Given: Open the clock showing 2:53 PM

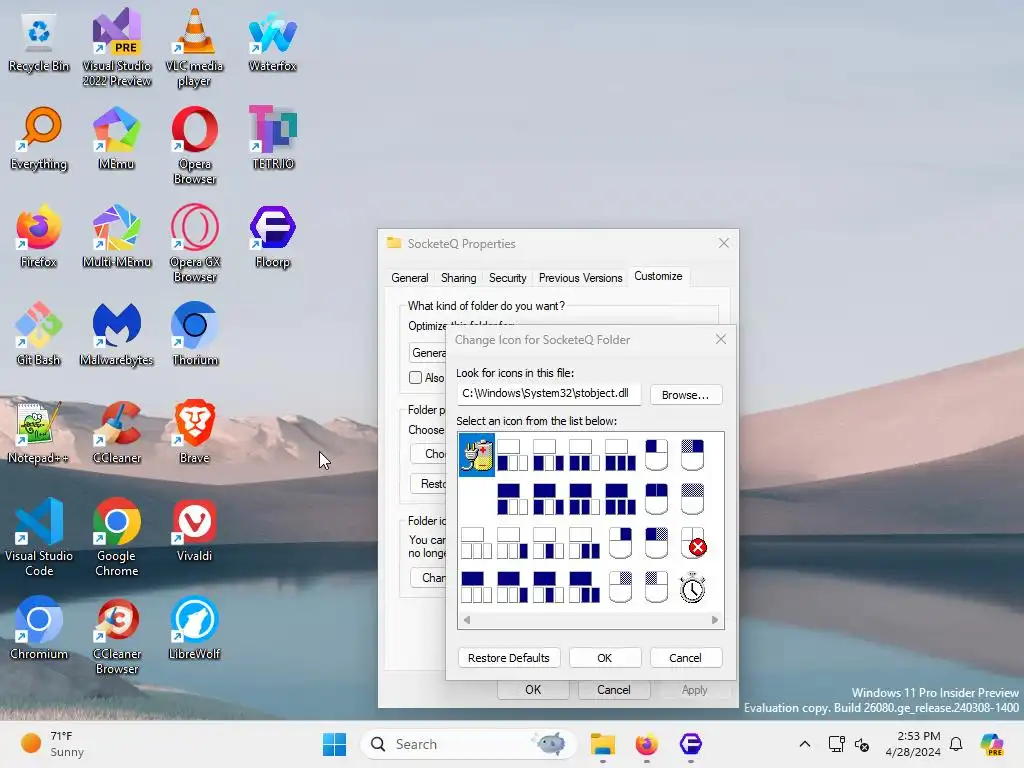Looking at the screenshot, I should coord(913,744).
